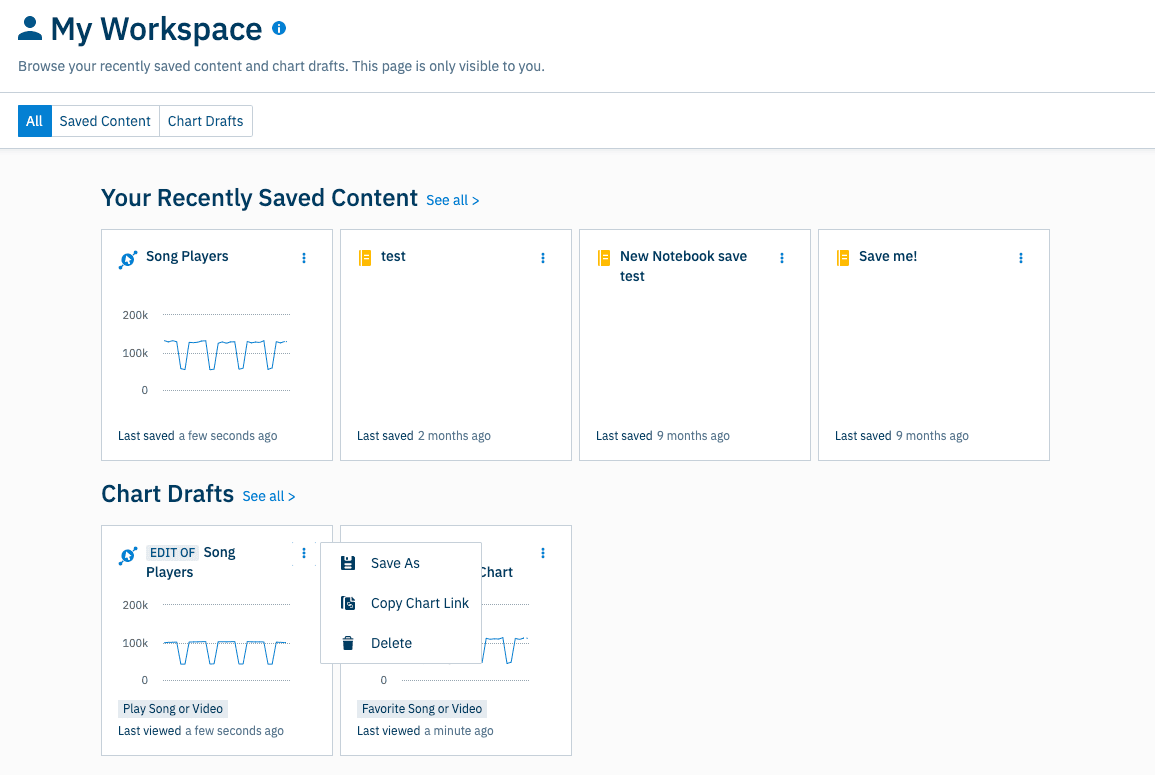Screen dimensions: 1155x775
Task: Open three-dot menu on Save me! card
Action: [x=1021, y=258]
